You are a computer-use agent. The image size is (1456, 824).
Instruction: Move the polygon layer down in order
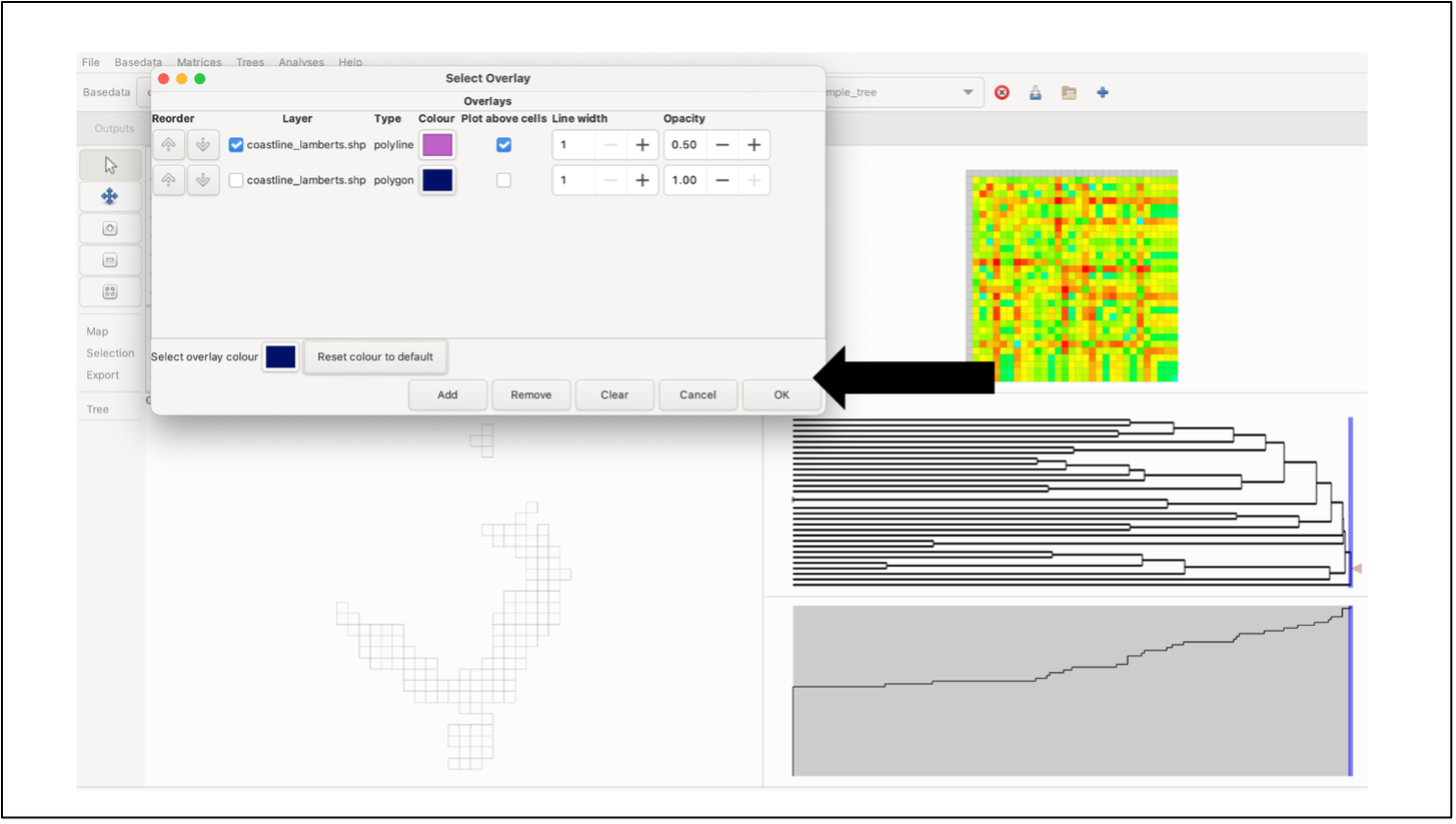[x=203, y=180]
